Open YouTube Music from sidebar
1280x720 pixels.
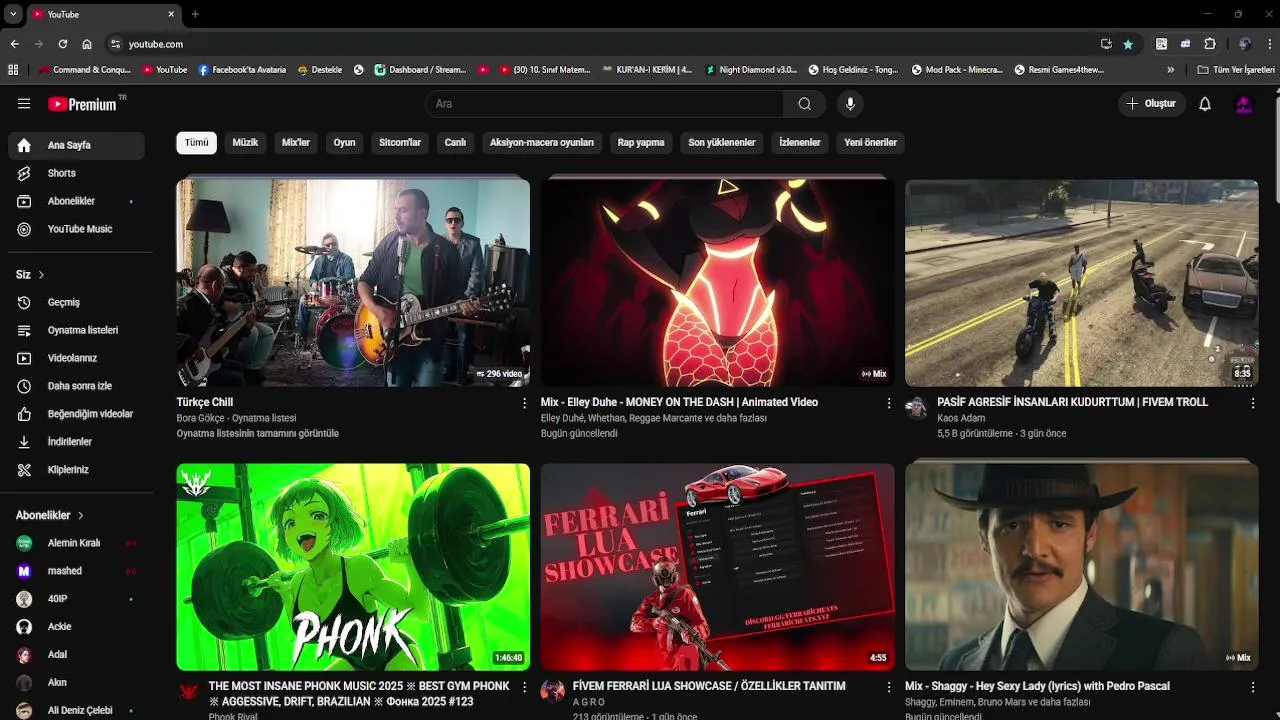pyautogui.click(x=76, y=229)
